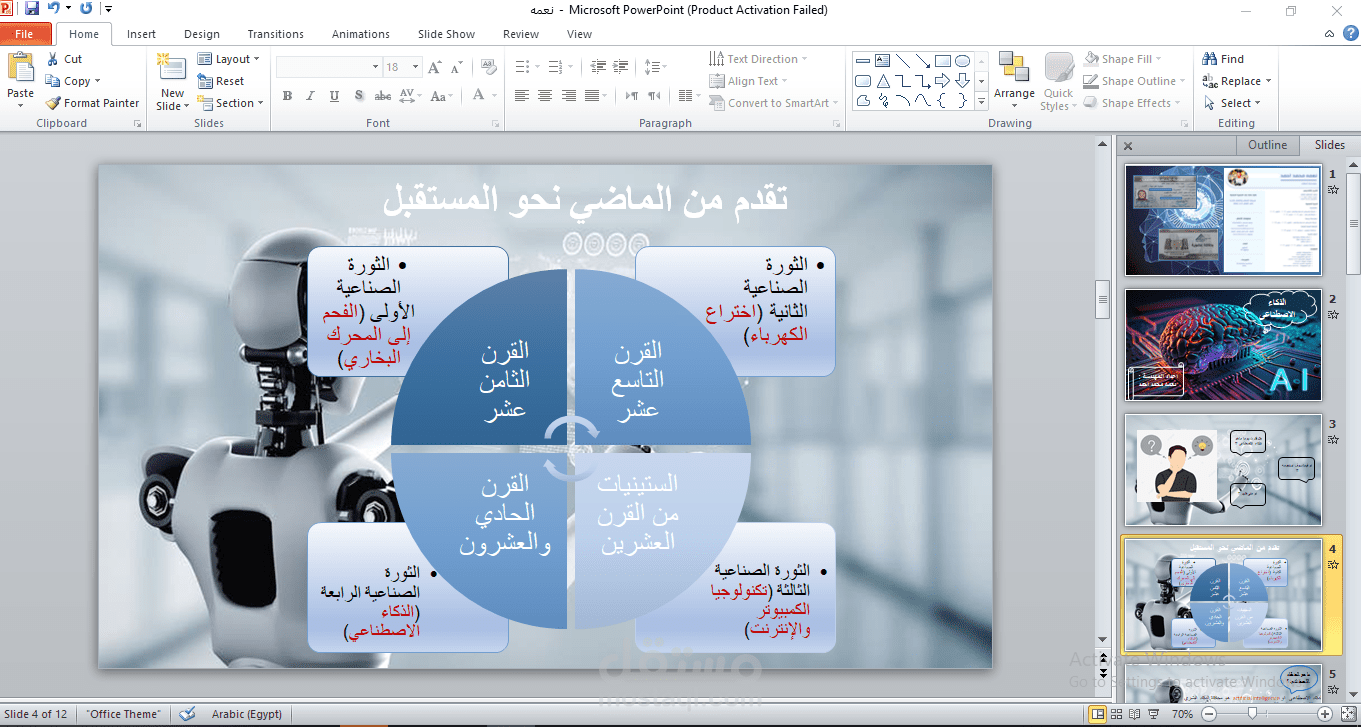Click the Format Painter button
This screenshot has height=727, width=1361.
coord(93,103)
